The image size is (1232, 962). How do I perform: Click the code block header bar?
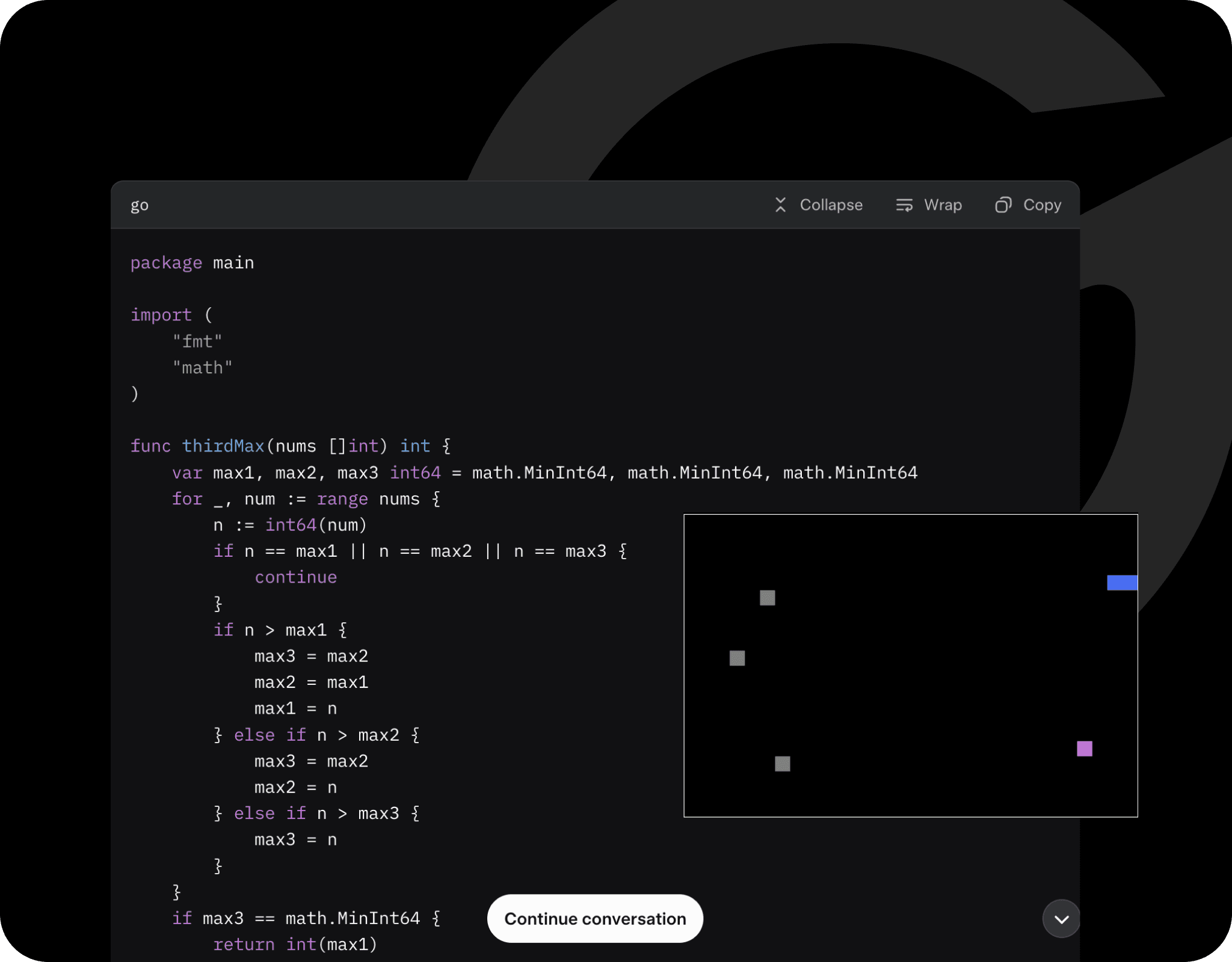tap(481, 205)
